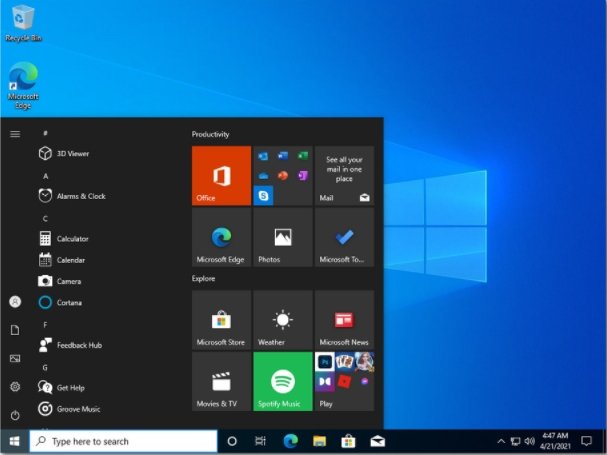This screenshot has height=455, width=607.
Task: Click the 'Type here to search' box
Action: click(x=123, y=441)
